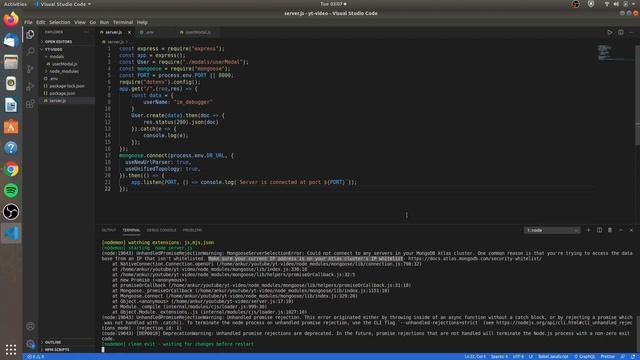
Task: Open the Help menu
Action: 142,22
